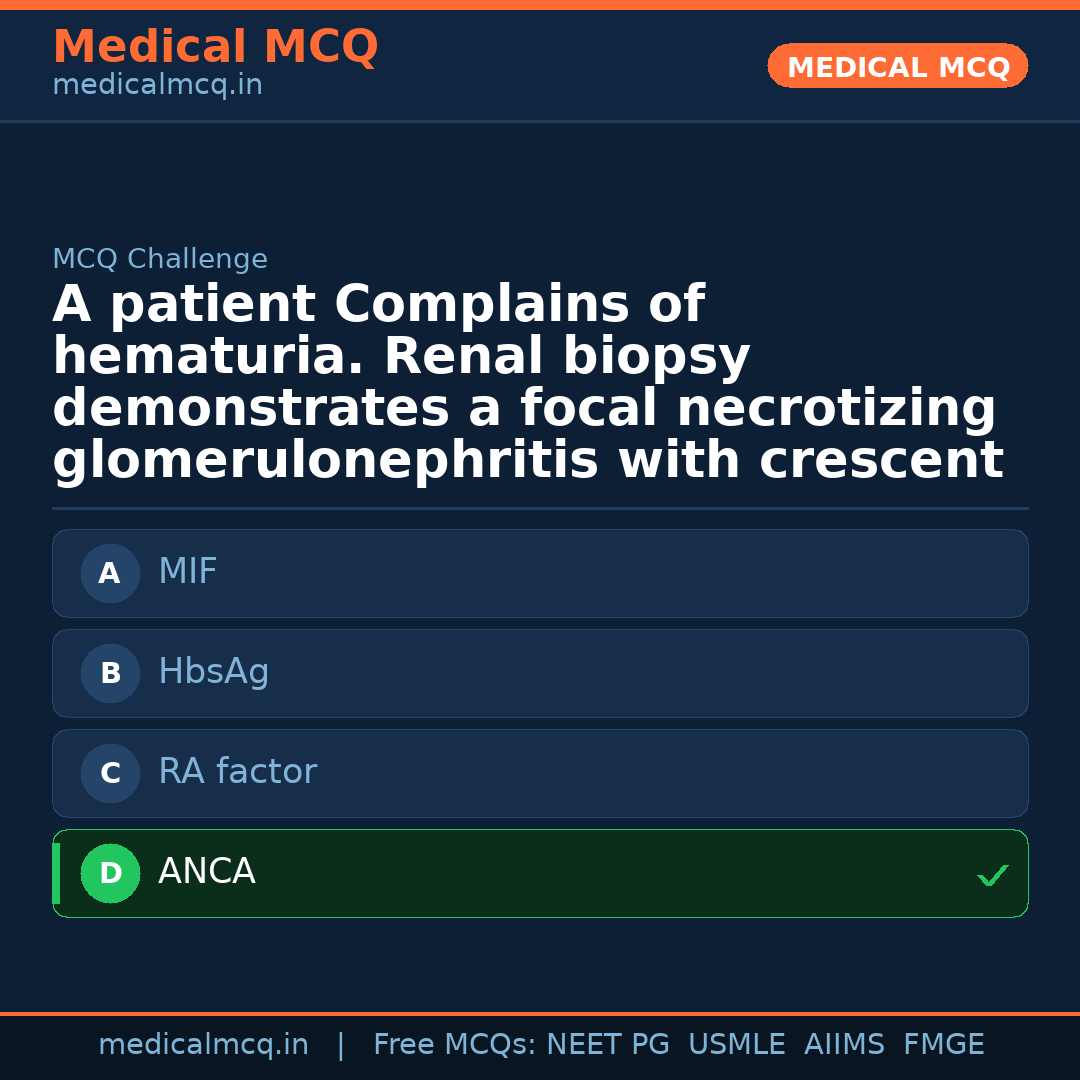Screen dimensions: 1080x1080
Task: Click the MCQ Challenge label
Action: pyautogui.click(x=160, y=260)
